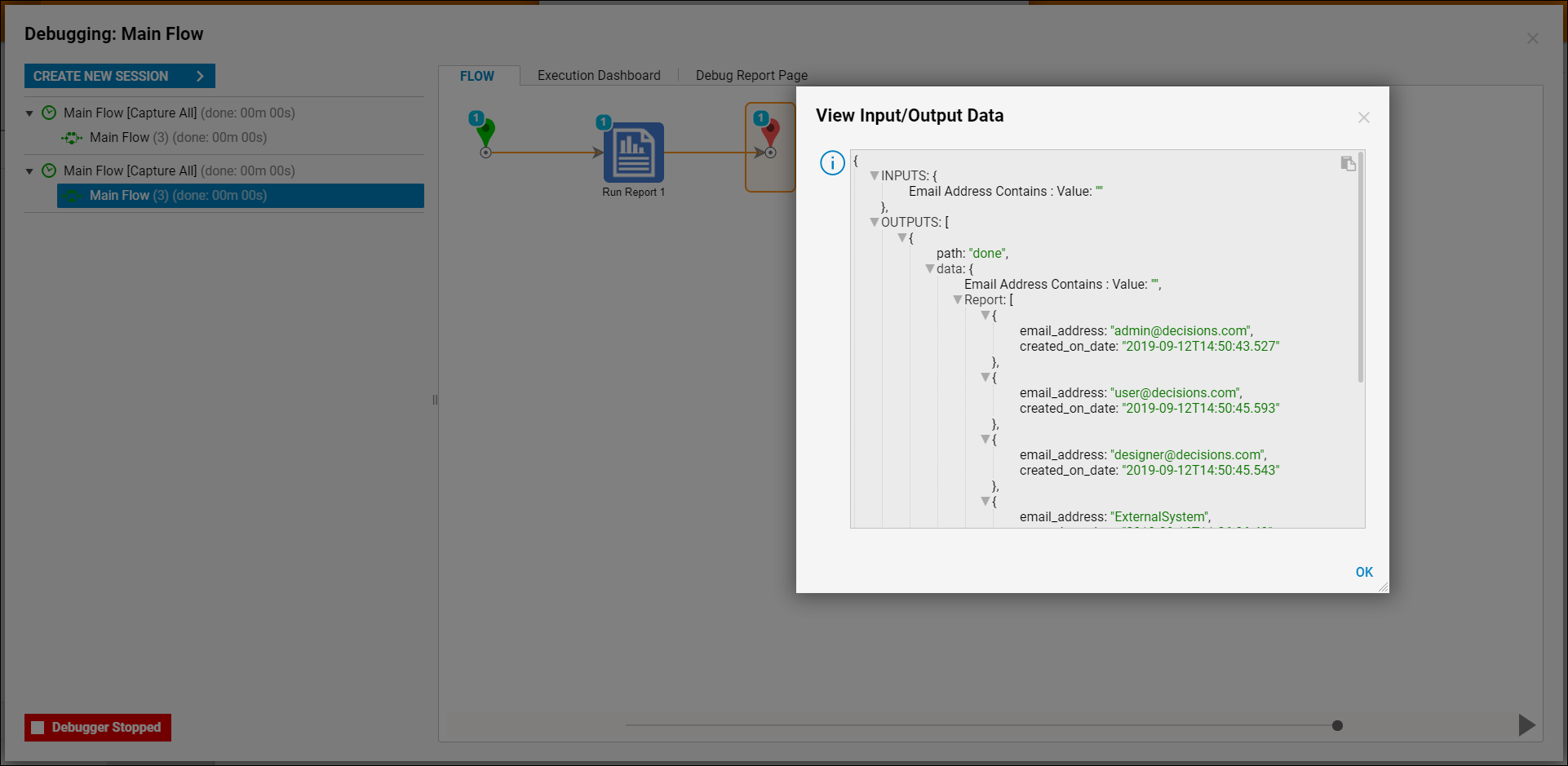1568x766 pixels.
Task: Close the Debugging Main Flow window
Action: point(1533,38)
